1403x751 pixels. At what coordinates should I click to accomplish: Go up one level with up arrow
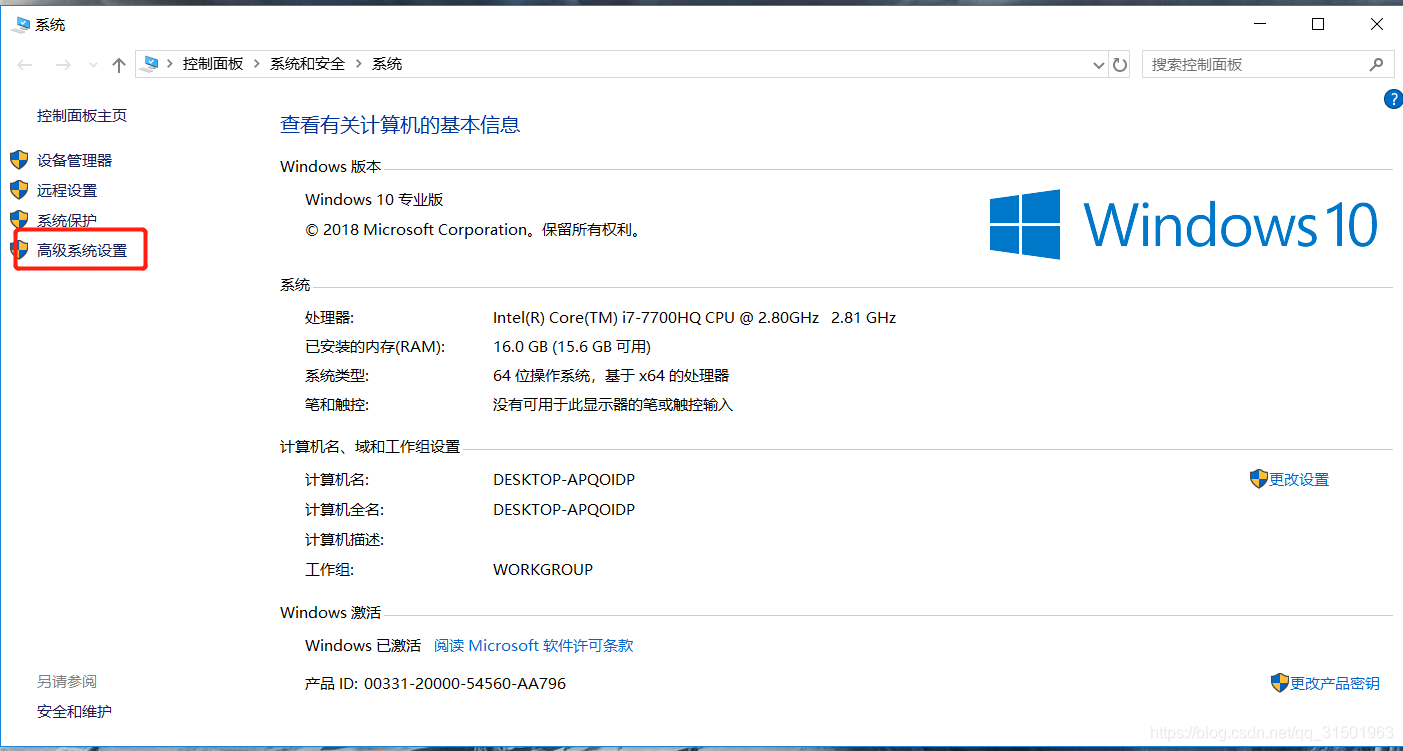tap(119, 64)
